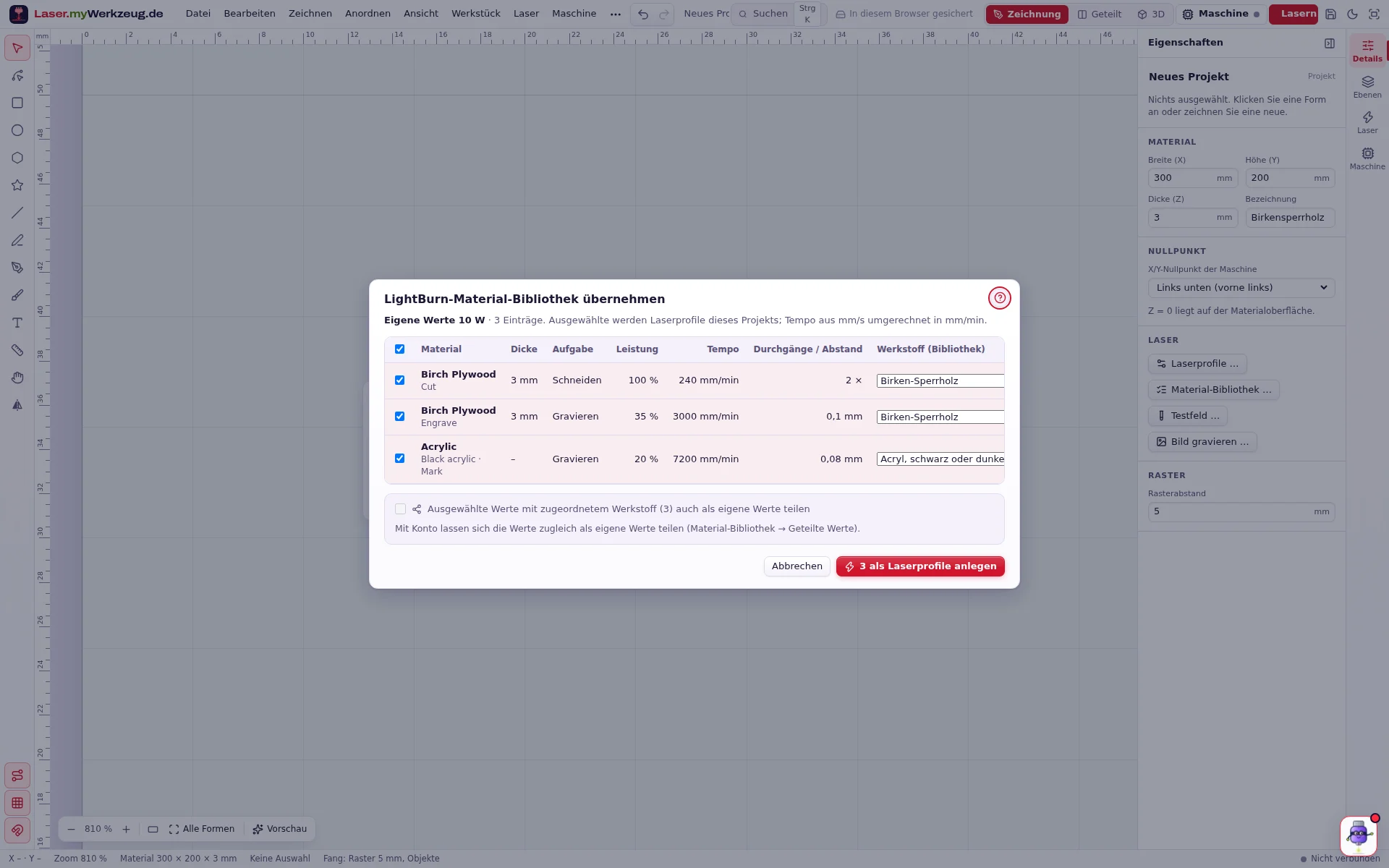Open Werkstoff dropdown for Birch Plywood Cut

pos(940,381)
